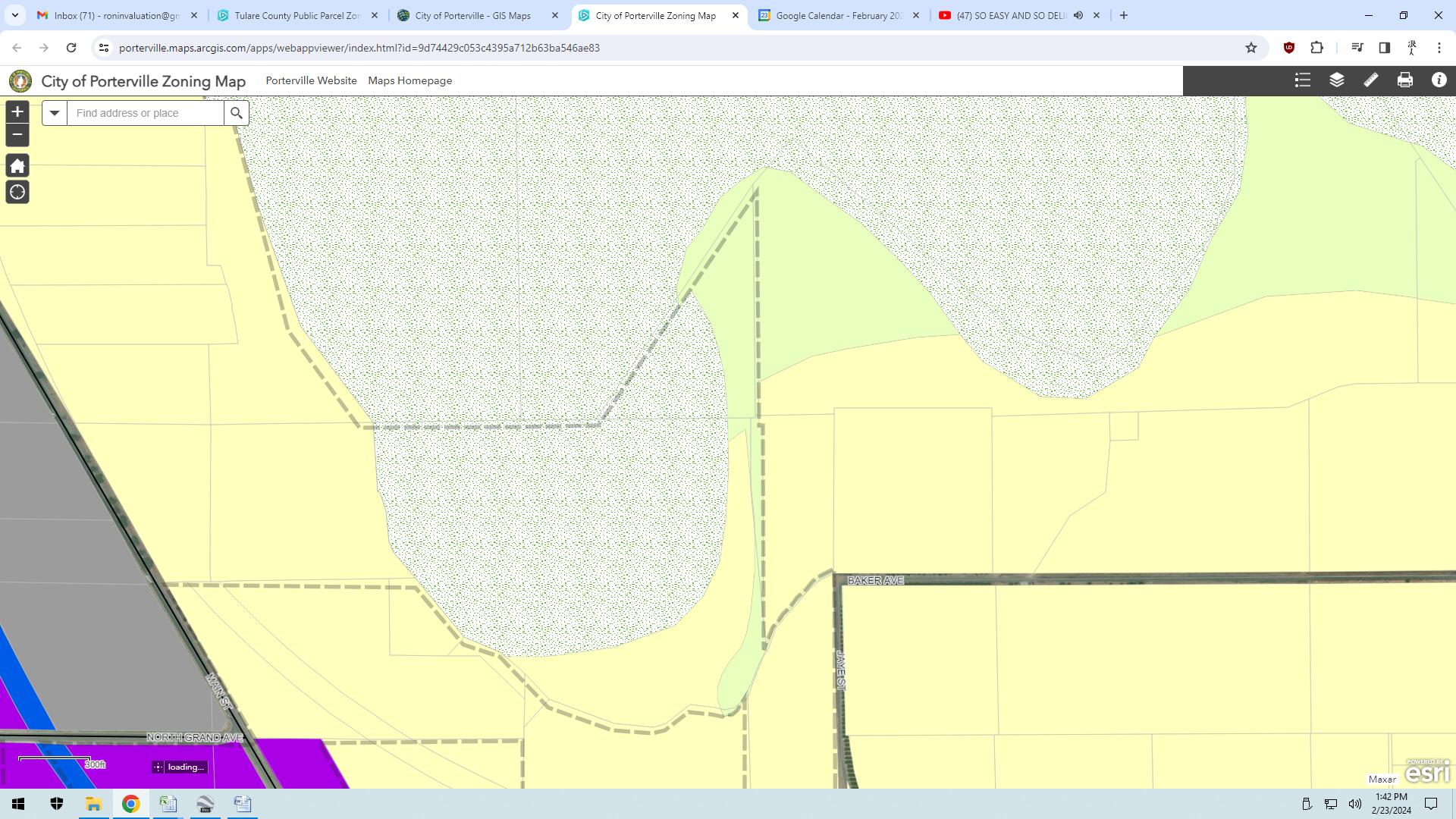Open the Layer List widget
This screenshot has width=1456, height=819.
(1336, 80)
